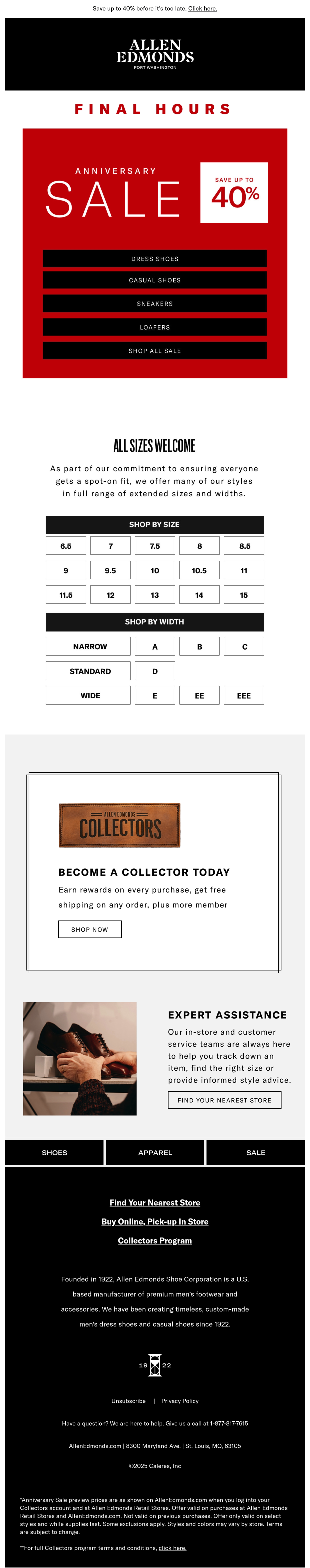Image resolution: width=310 pixels, height=1568 pixels.
Task: Click the Collectors leather badge image
Action: (119, 825)
